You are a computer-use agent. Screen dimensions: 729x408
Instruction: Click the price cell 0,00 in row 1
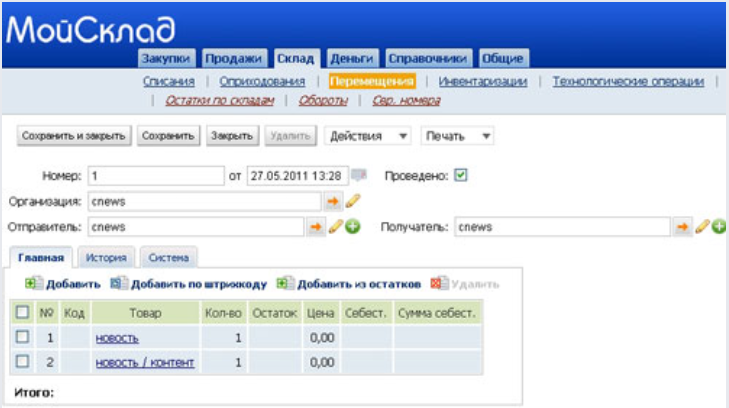(321, 337)
